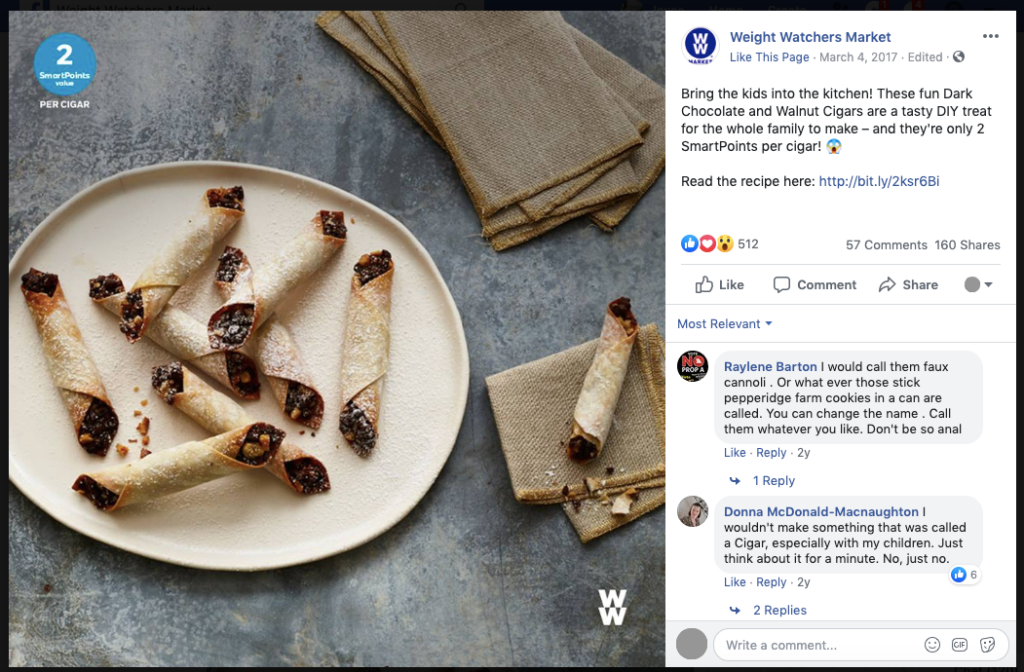The width and height of the screenshot is (1024, 672).
Task: Toggle Like on Raylene Barton's comment
Action: coord(735,453)
